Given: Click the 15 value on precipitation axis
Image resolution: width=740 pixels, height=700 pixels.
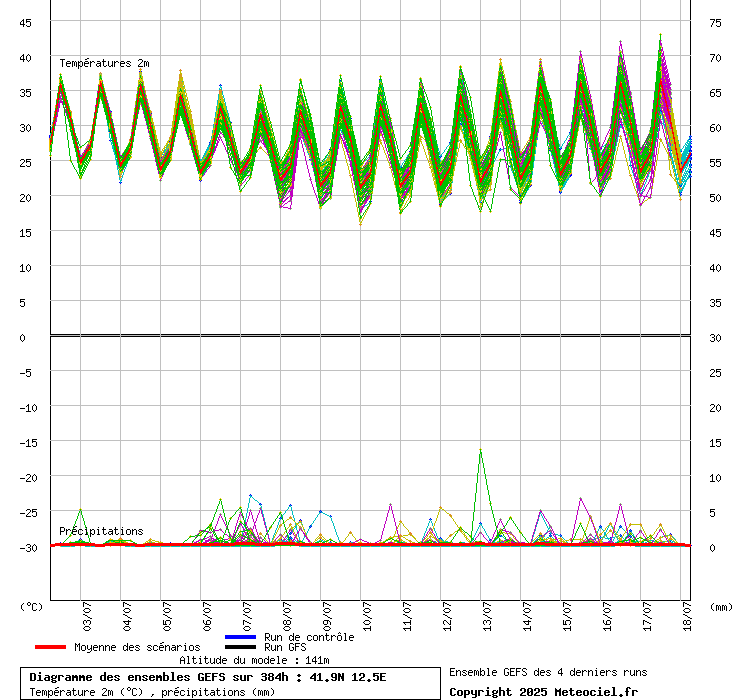Looking at the screenshot, I should 715,443.
